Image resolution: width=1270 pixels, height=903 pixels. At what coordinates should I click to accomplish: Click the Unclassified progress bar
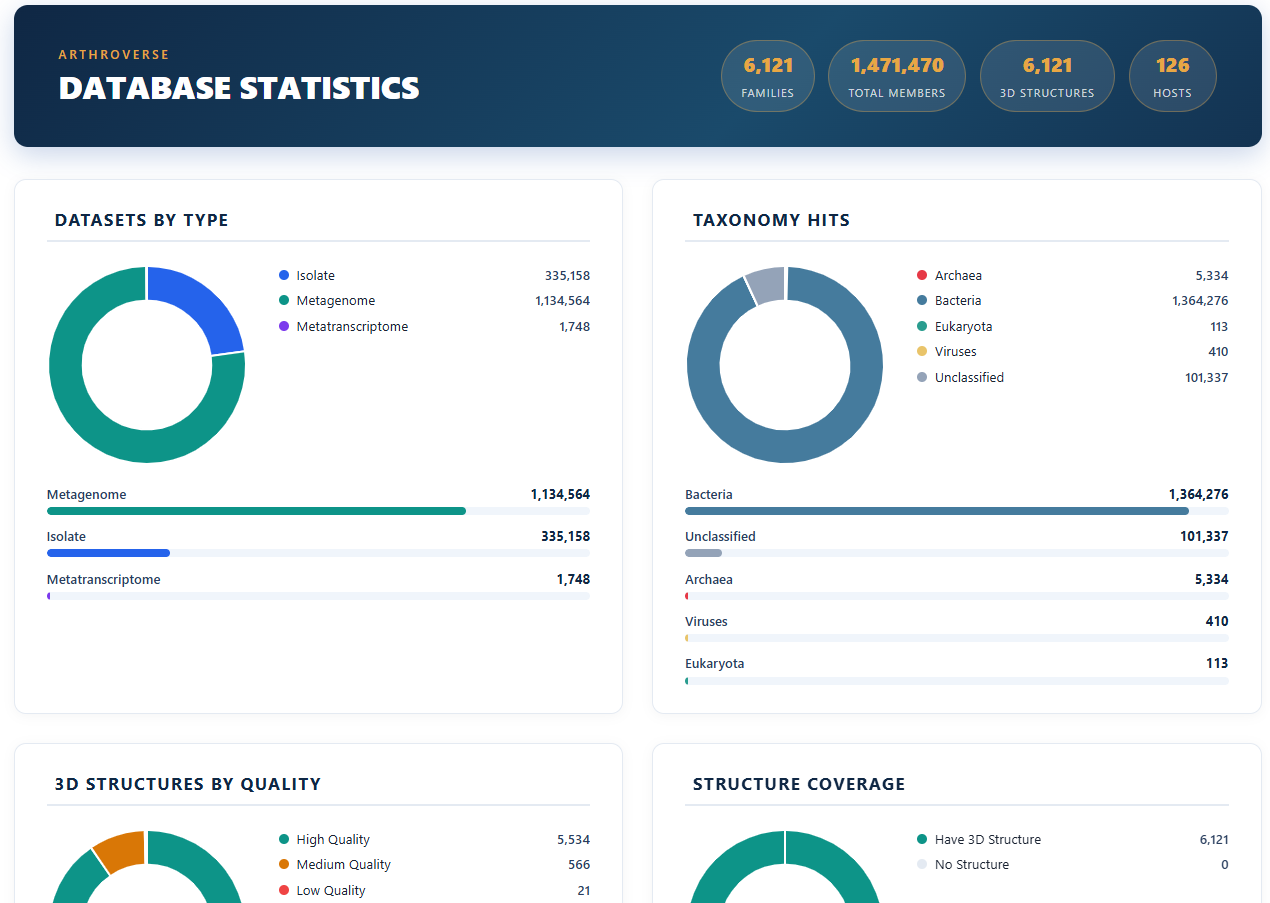point(957,553)
